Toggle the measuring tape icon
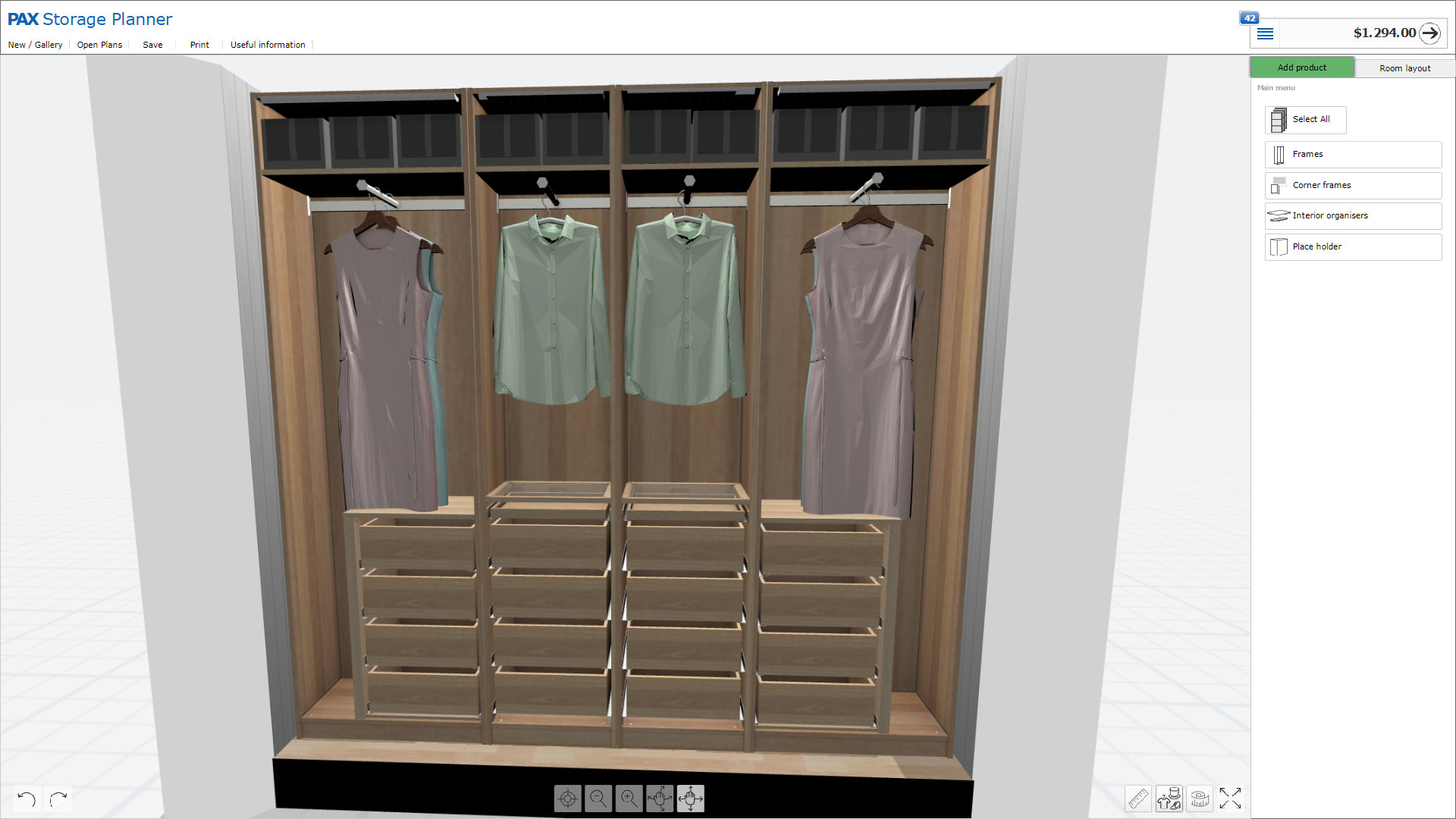 tap(1200, 799)
